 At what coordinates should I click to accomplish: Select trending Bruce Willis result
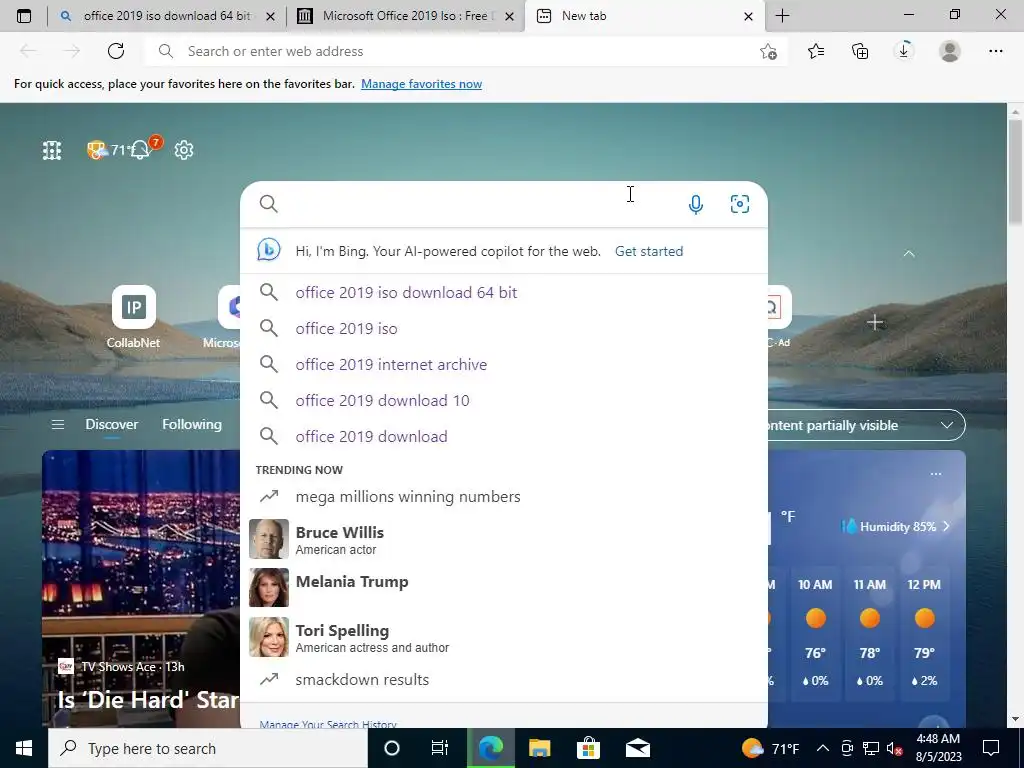tap(504, 539)
